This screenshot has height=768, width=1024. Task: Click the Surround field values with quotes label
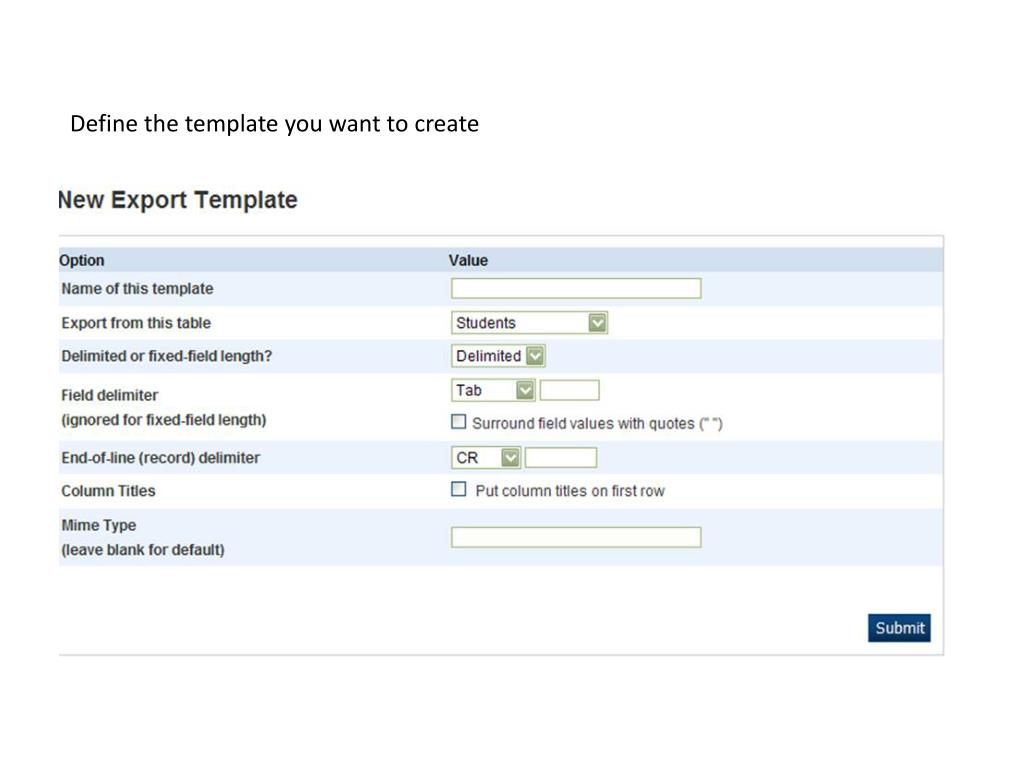[x=597, y=423]
